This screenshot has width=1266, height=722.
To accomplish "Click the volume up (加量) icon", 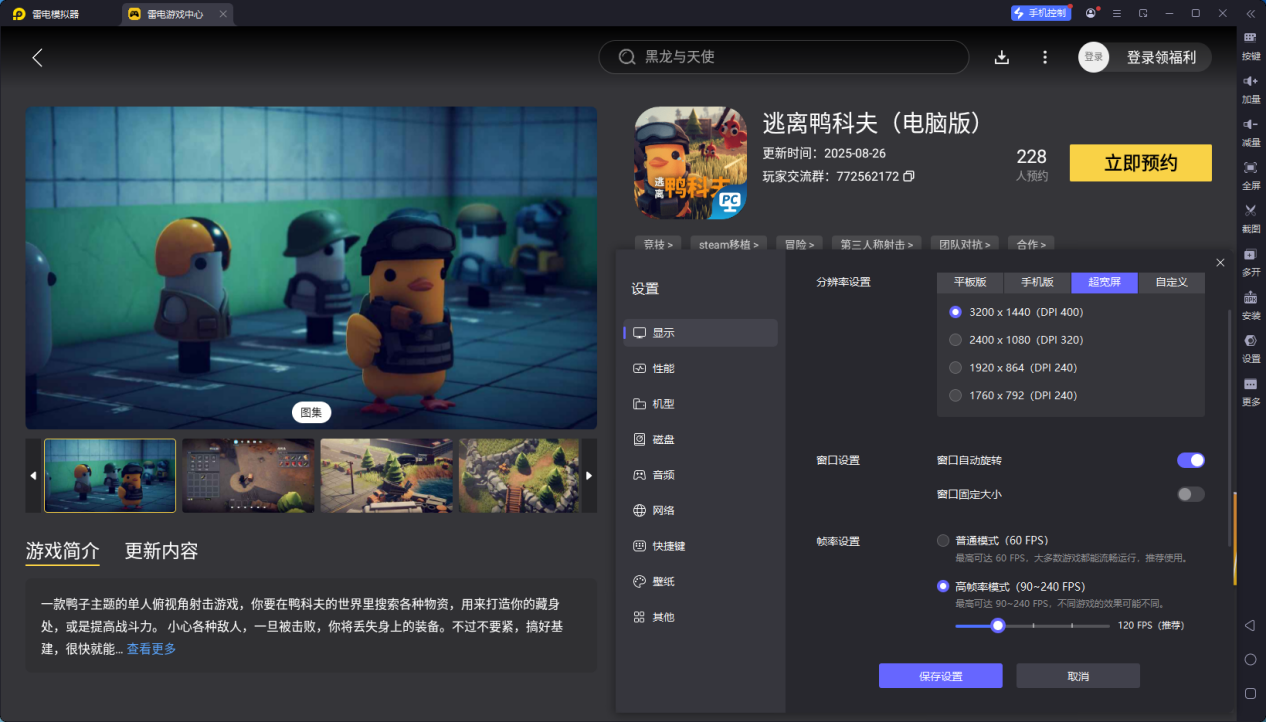I will (1250, 81).
